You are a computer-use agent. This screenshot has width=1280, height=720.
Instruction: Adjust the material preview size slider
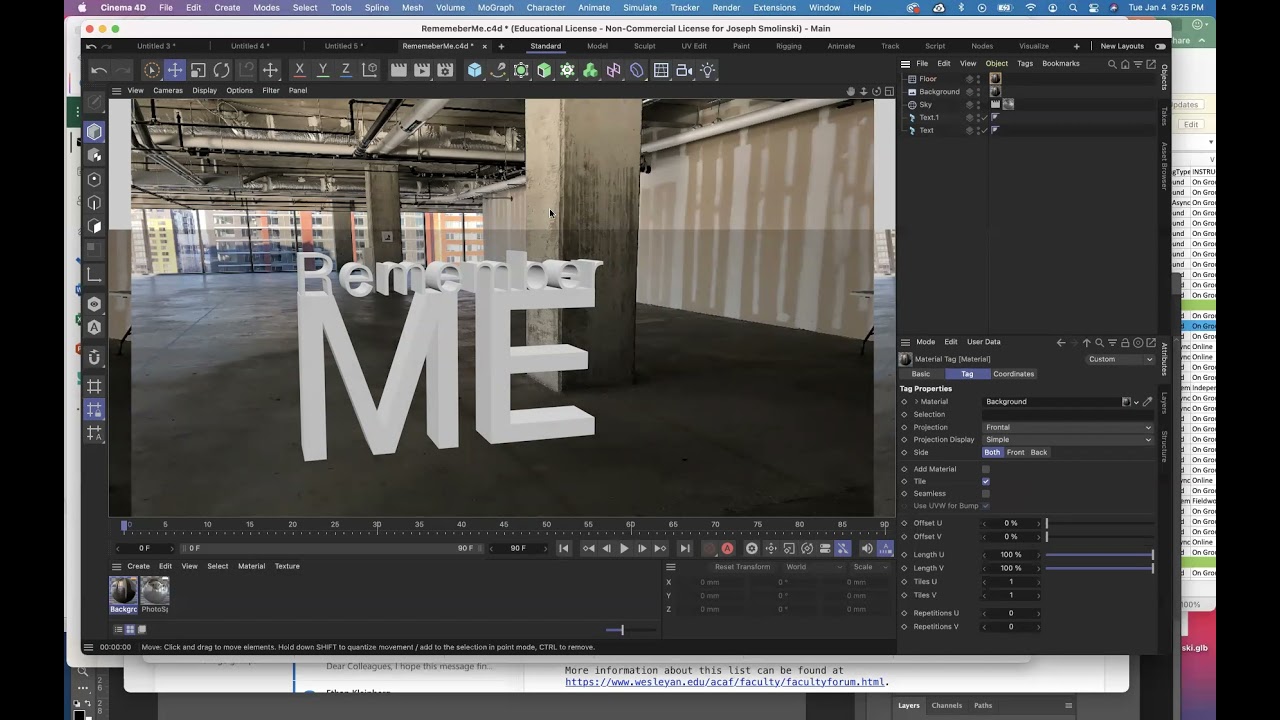tap(630, 630)
